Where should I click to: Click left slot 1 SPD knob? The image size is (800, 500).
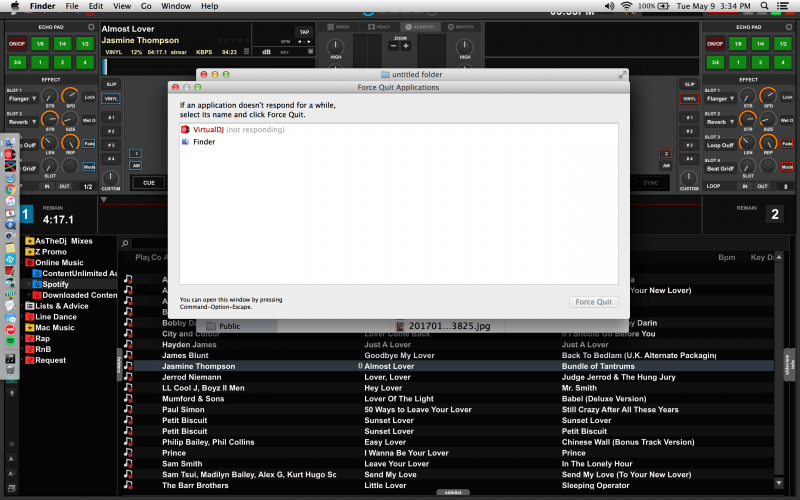point(70,95)
